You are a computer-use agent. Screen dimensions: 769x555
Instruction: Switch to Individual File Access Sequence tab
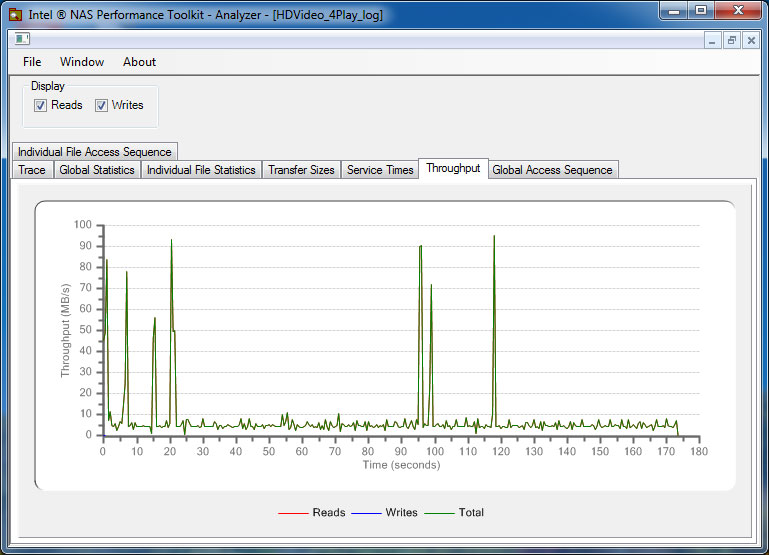click(x=95, y=152)
